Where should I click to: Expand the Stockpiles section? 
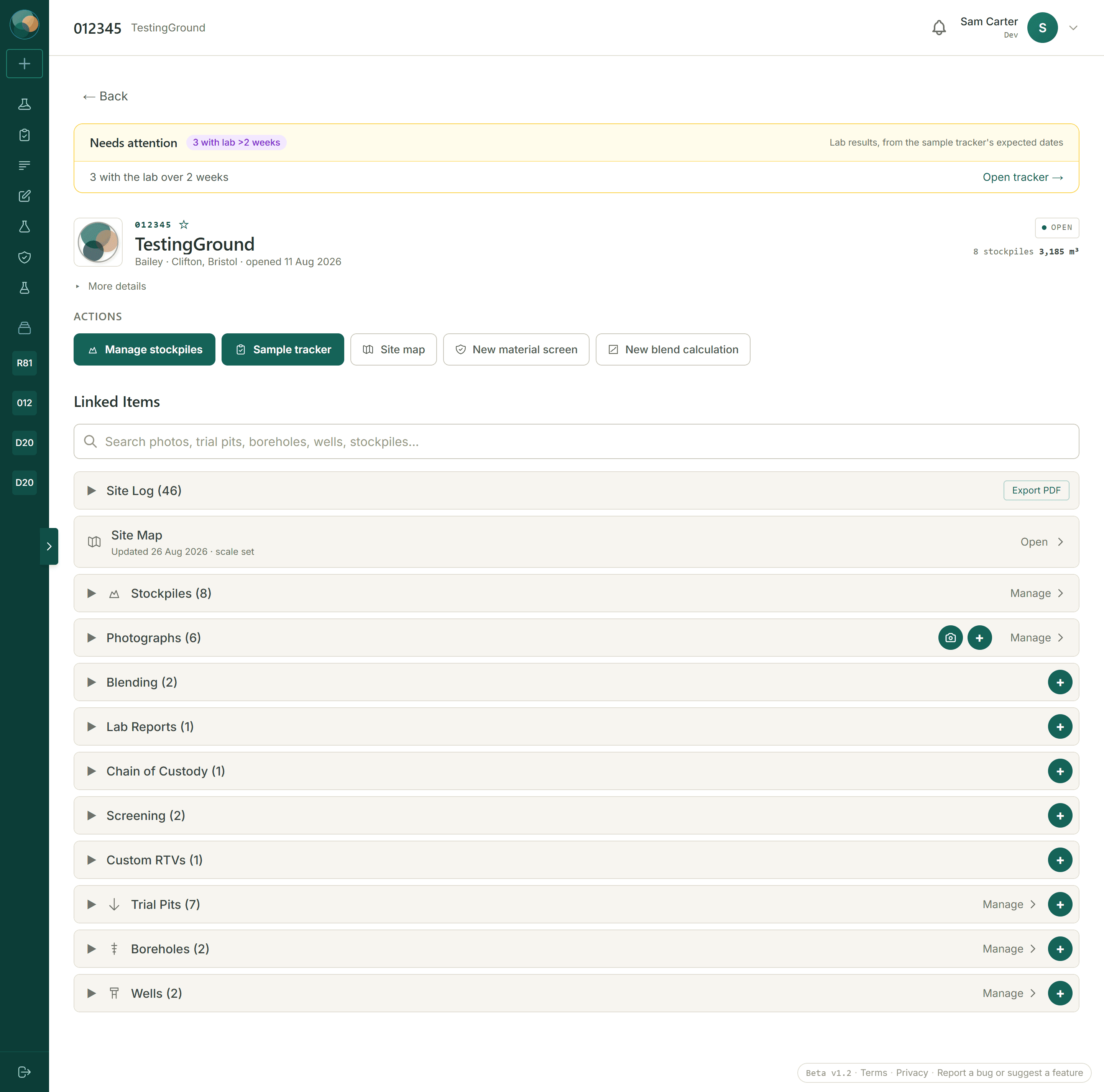point(92,594)
